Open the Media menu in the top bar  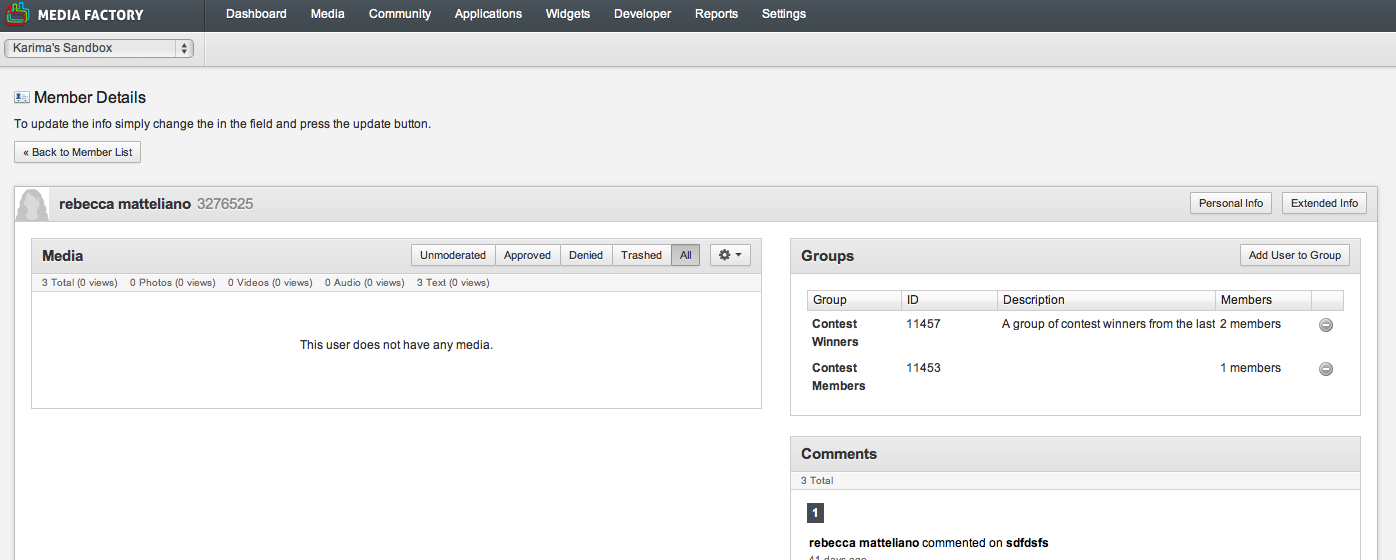tap(328, 14)
